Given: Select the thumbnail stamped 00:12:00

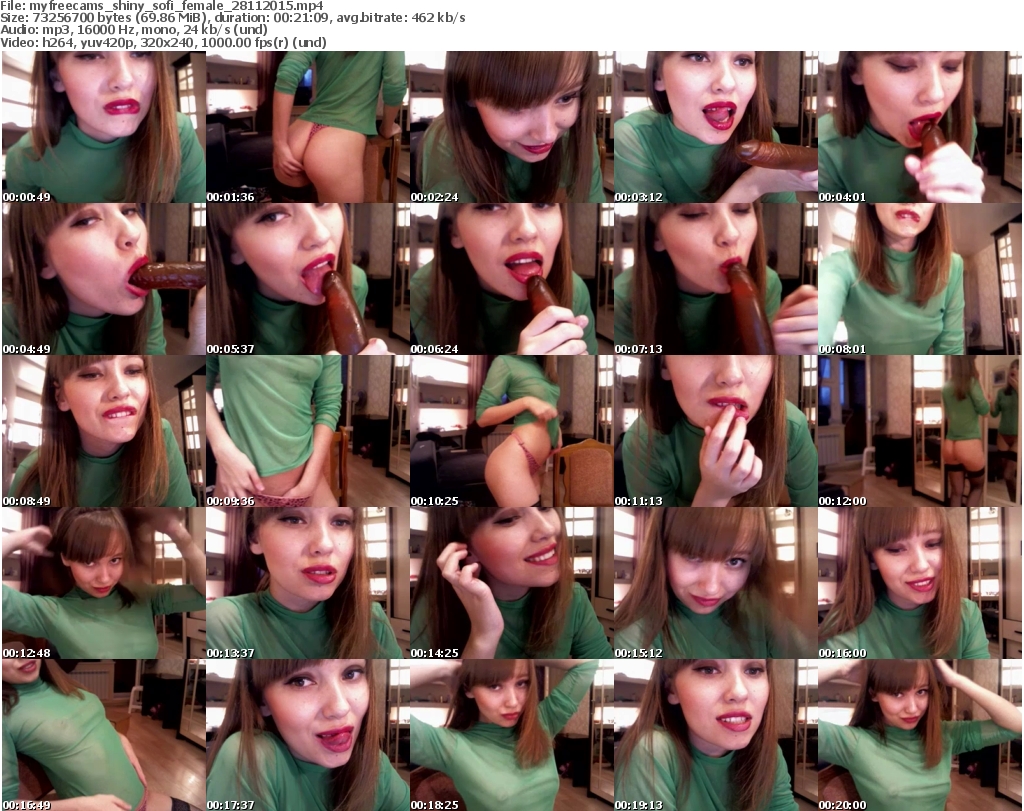Looking at the screenshot, I should pos(920,432).
